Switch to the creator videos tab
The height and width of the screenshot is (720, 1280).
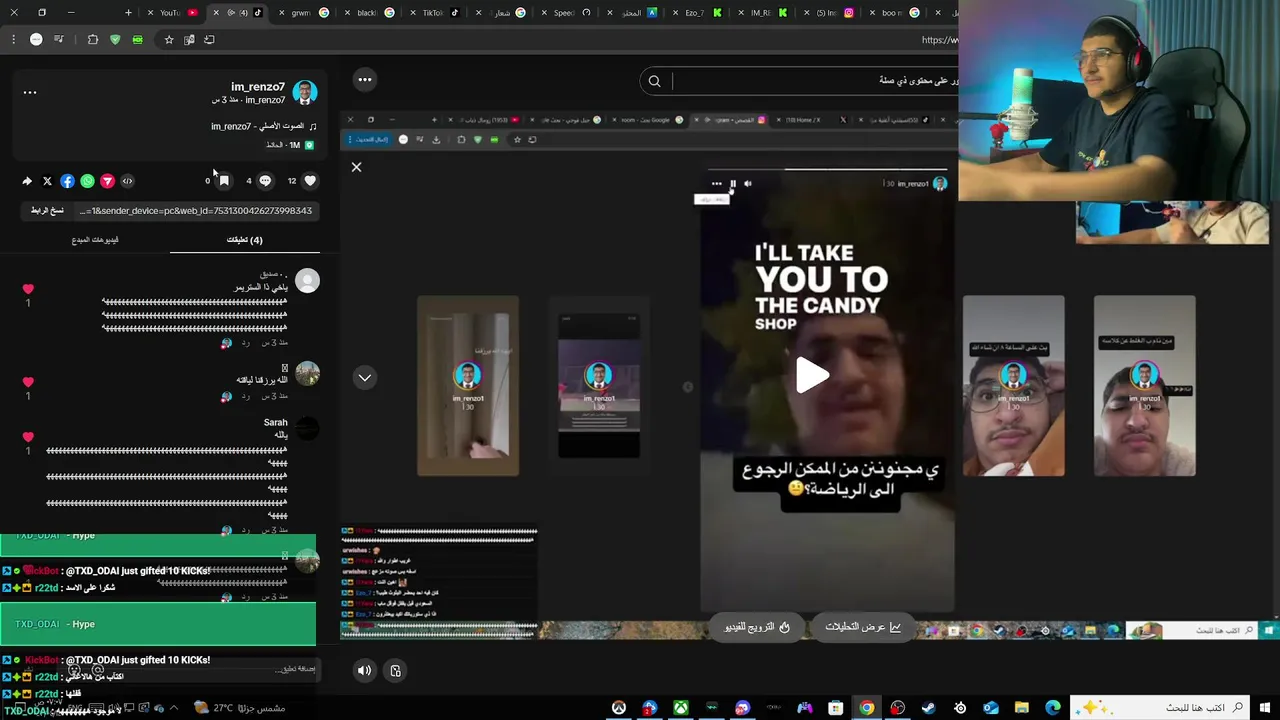[x=95, y=240]
